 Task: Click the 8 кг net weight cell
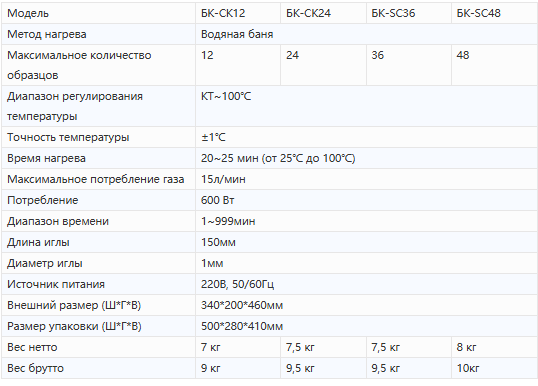tap(494, 347)
